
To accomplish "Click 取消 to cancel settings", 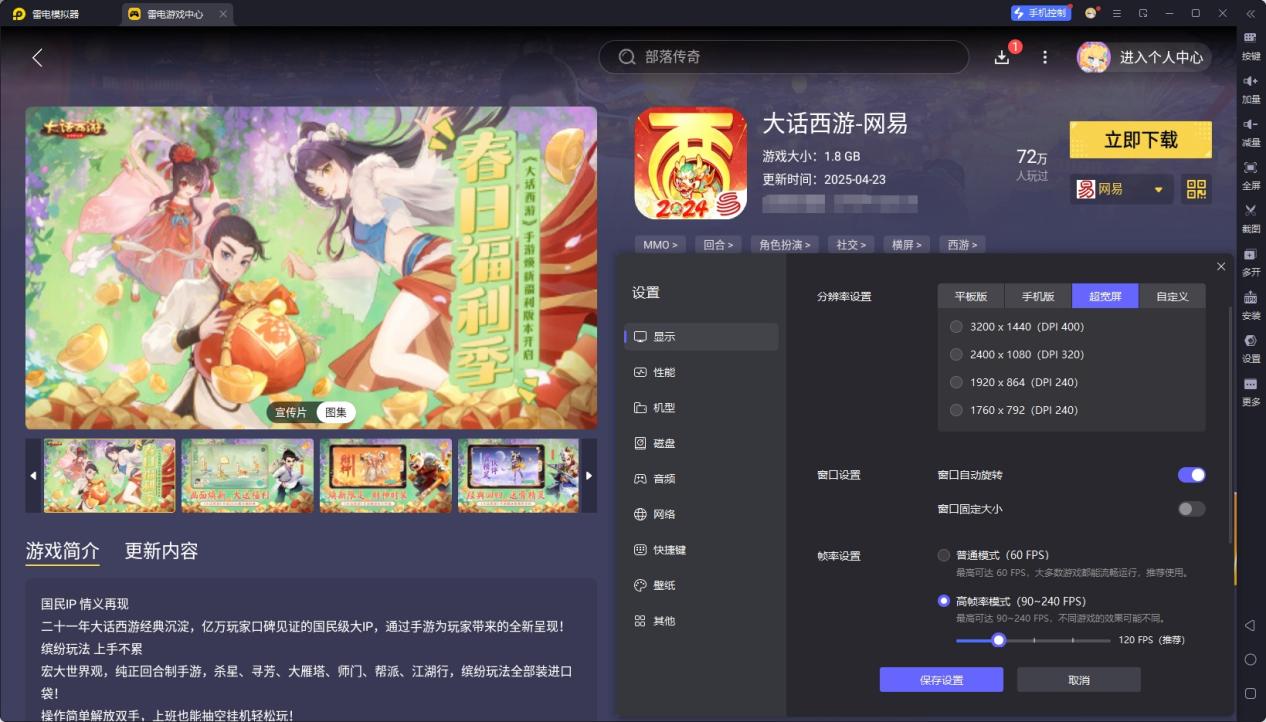I will tap(1079, 680).
